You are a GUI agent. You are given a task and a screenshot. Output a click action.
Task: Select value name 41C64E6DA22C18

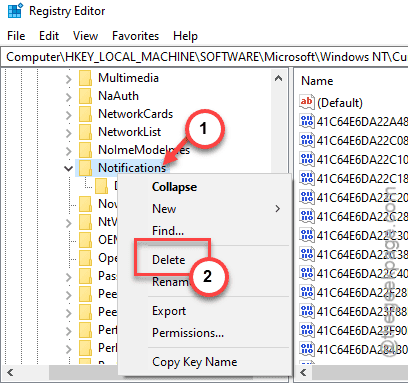pos(362,179)
